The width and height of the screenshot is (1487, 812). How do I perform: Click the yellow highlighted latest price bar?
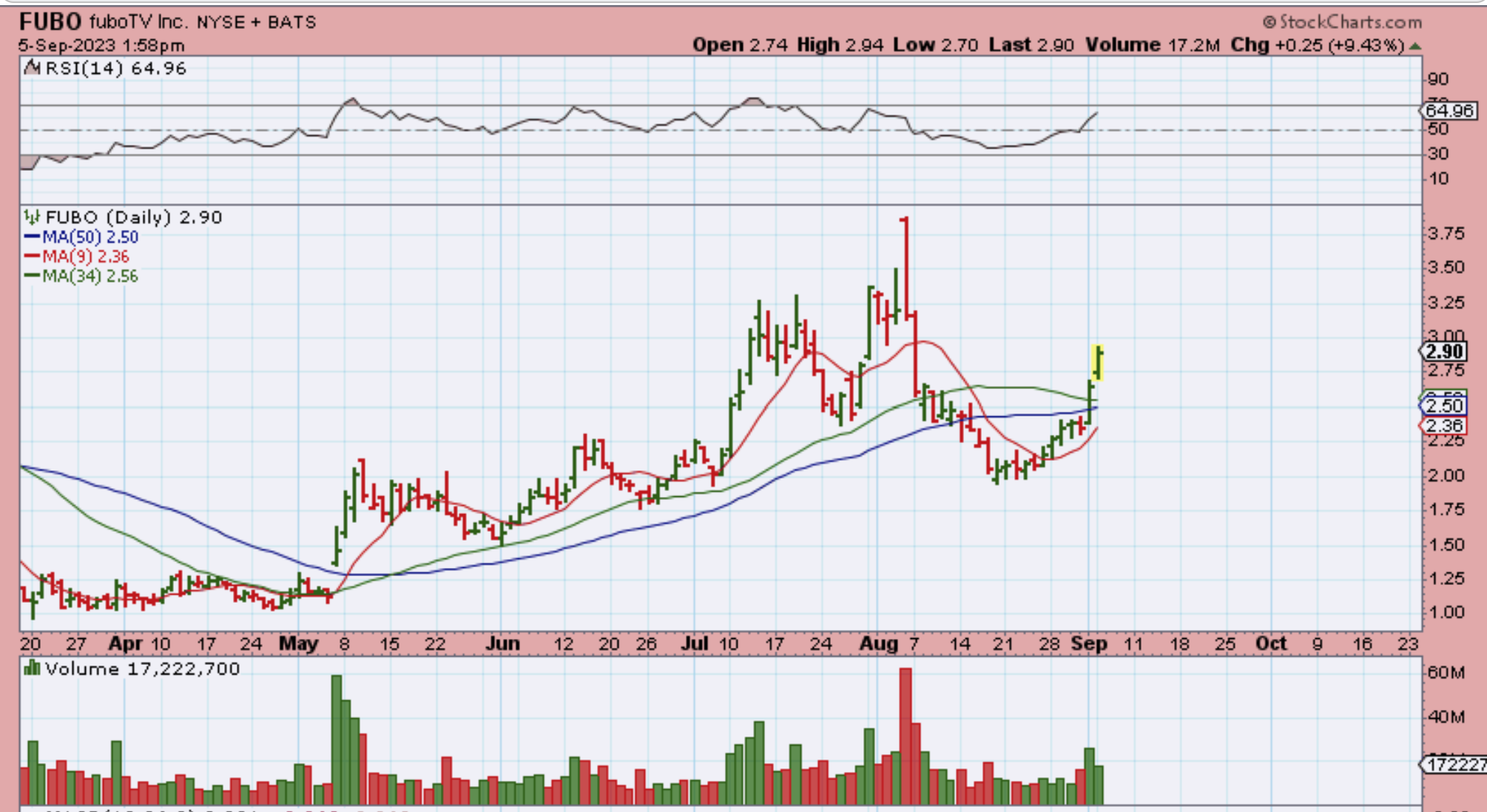[1098, 362]
